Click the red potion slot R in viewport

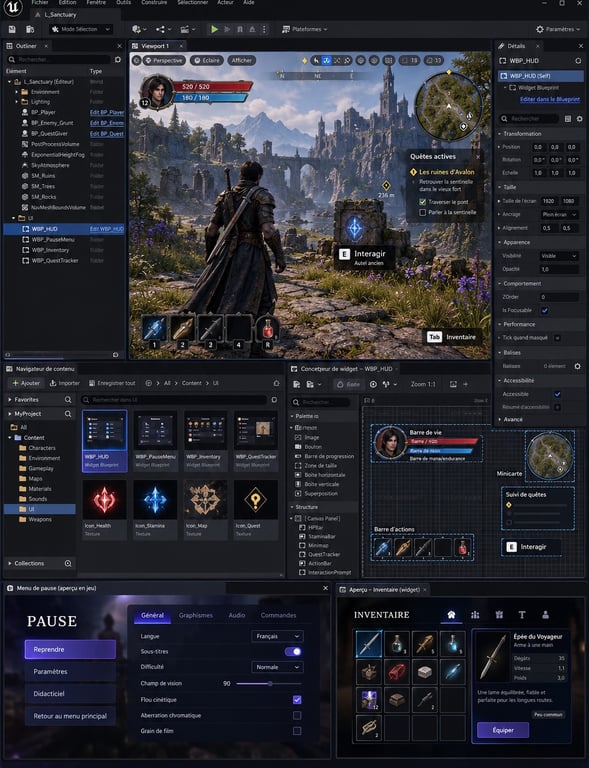268,329
